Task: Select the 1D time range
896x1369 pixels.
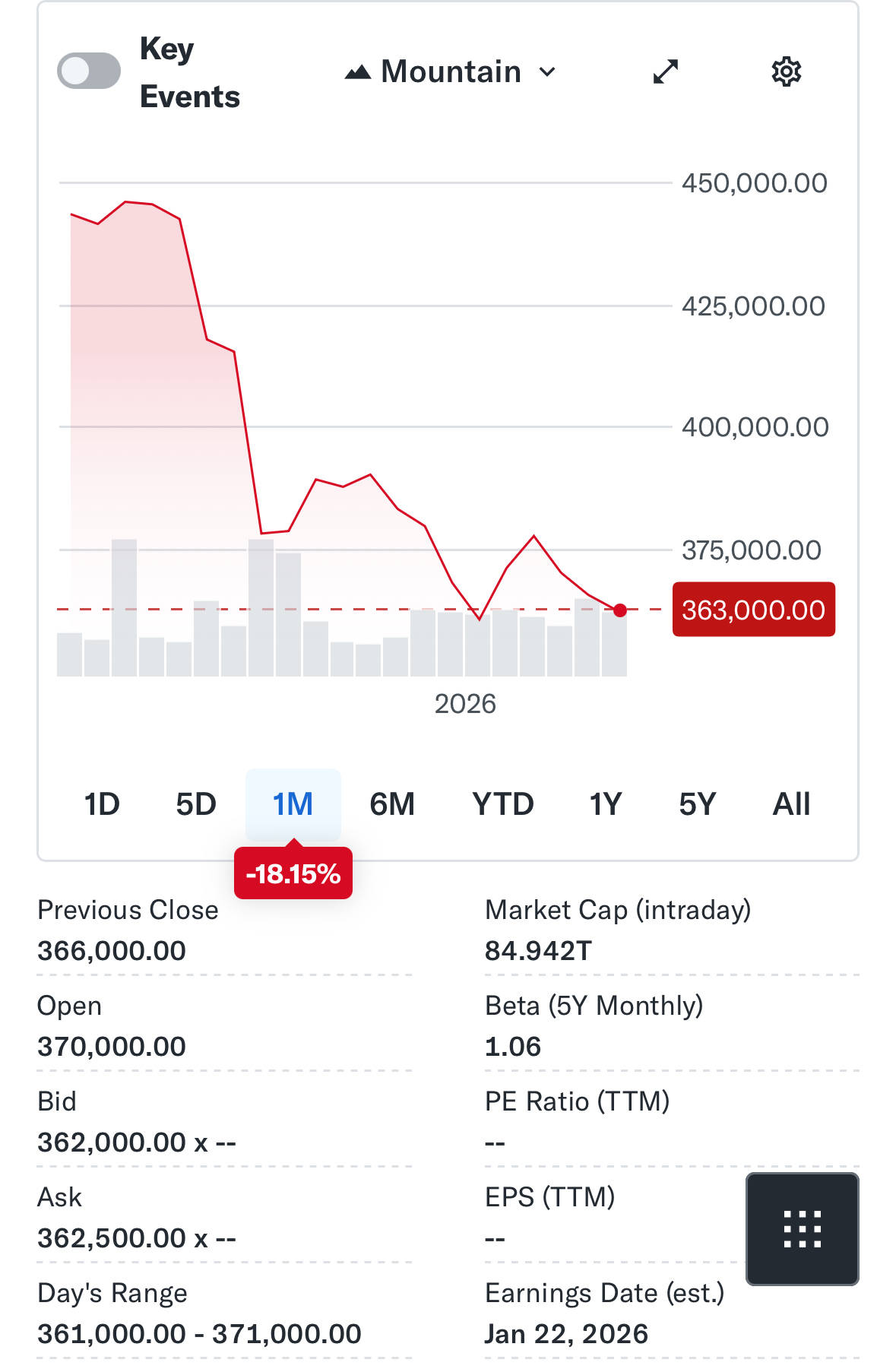Action: tap(102, 804)
